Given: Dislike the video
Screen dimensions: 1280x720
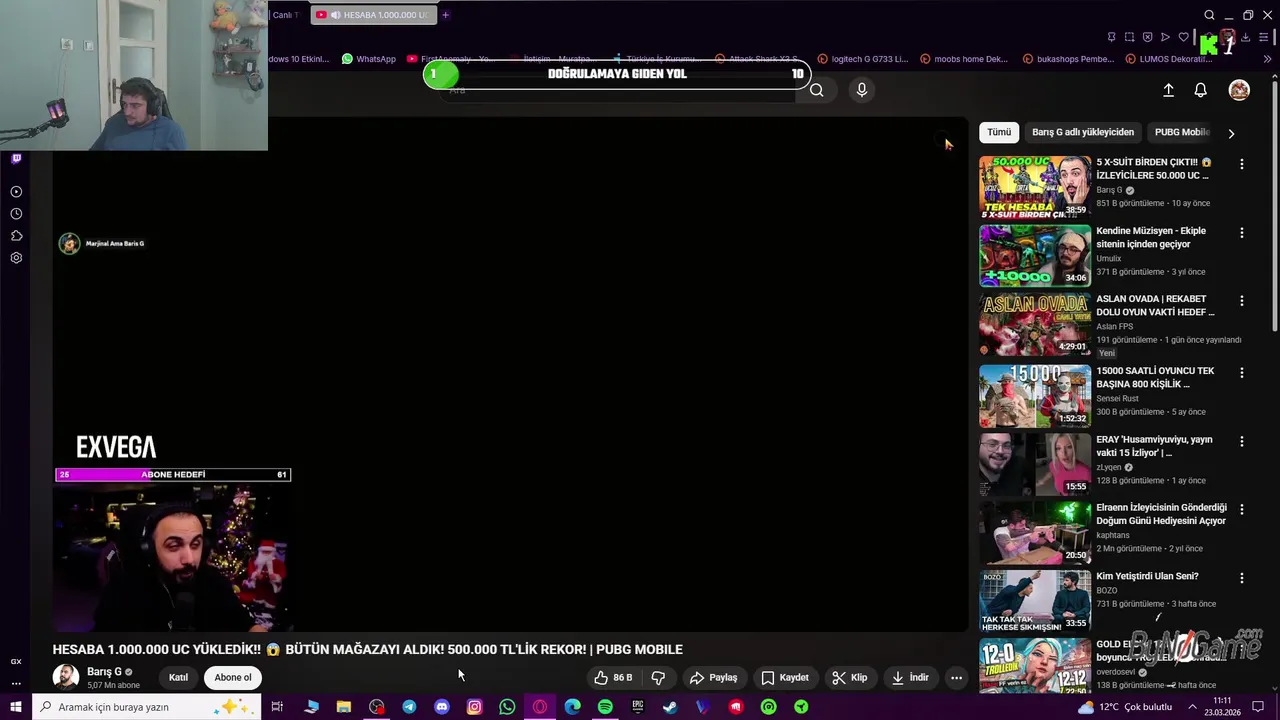Looking at the screenshot, I should (658, 677).
